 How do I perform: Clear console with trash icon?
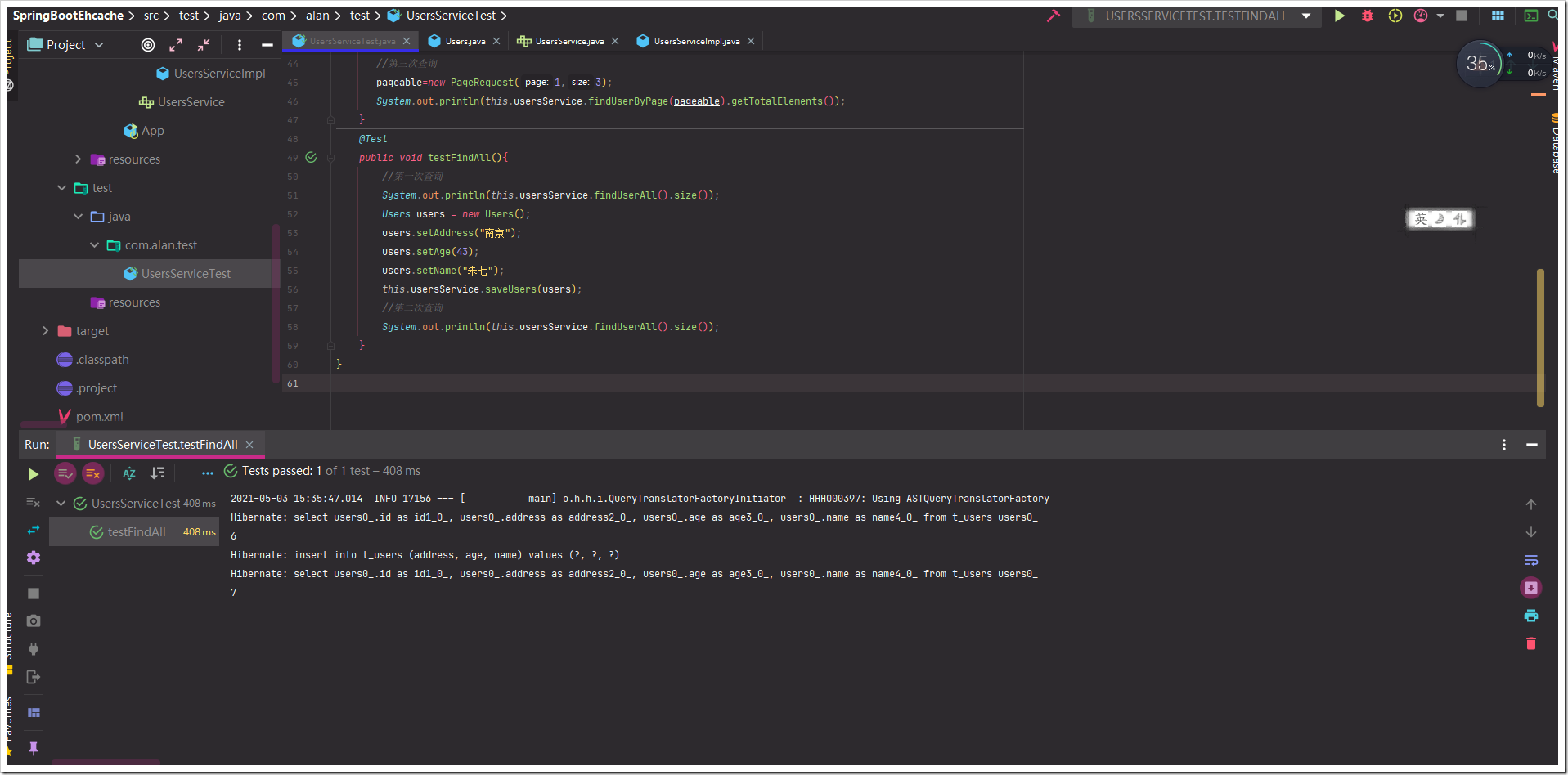[x=1531, y=643]
